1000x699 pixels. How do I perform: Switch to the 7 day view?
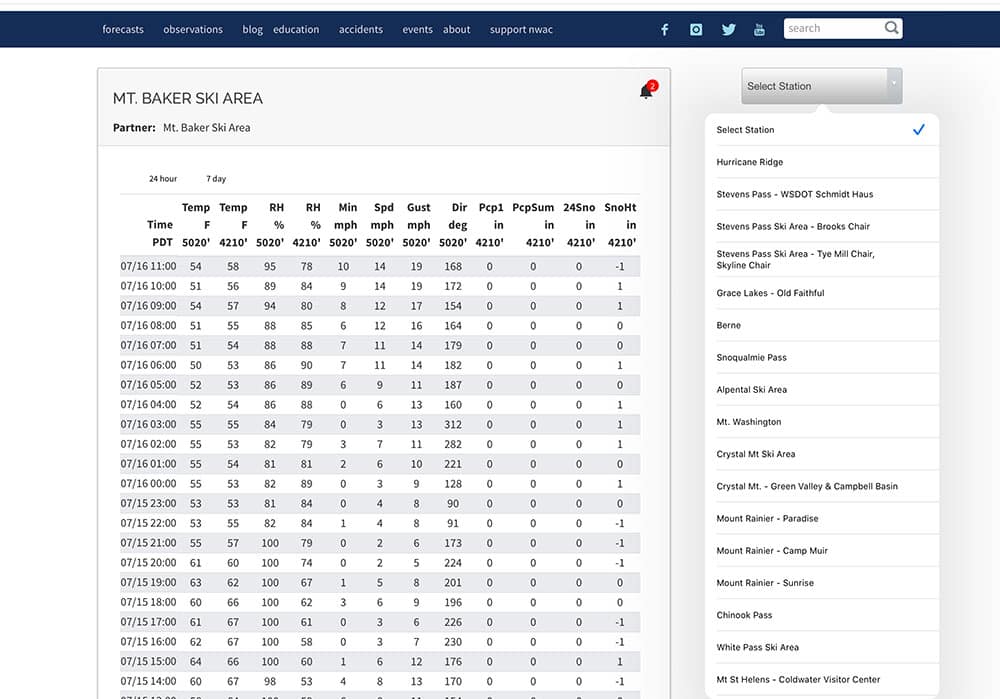click(x=216, y=179)
